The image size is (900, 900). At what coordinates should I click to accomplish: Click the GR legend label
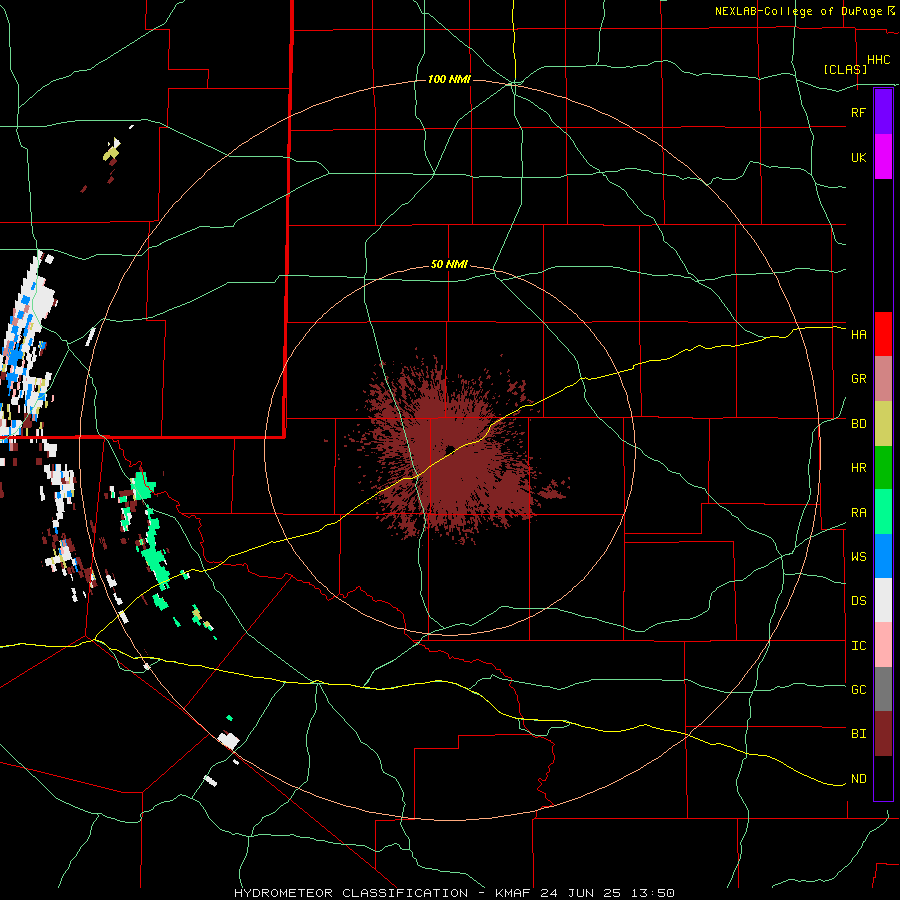click(x=859, y=379)
